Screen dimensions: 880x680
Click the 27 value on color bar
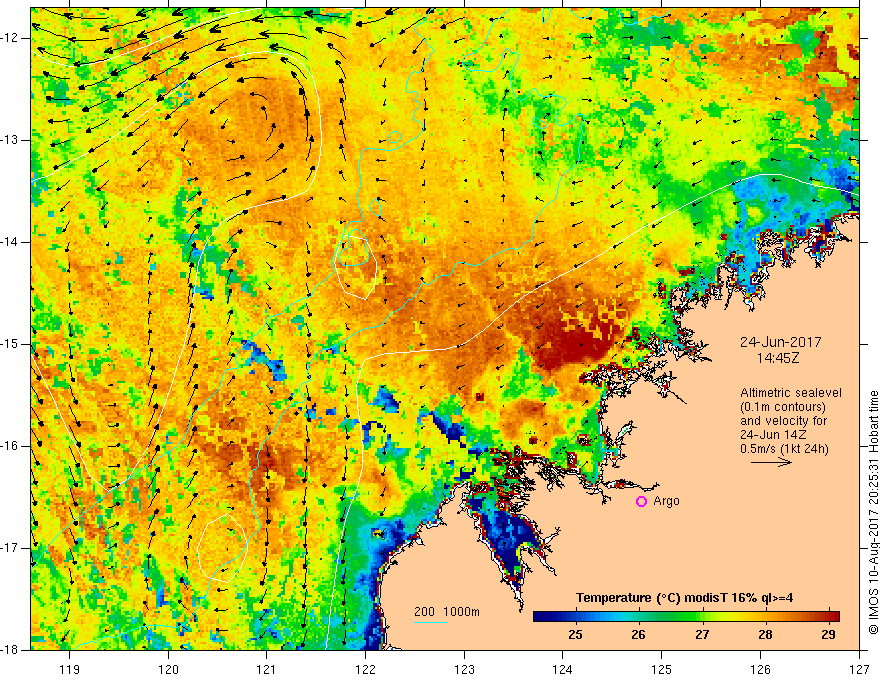click(702, 635)
